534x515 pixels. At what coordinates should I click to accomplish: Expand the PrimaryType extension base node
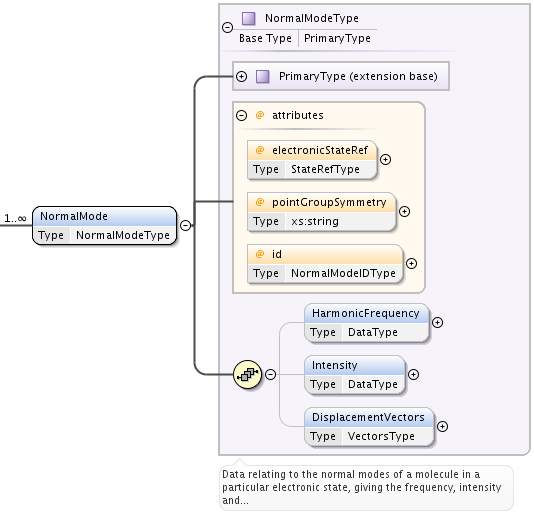pos(241,76)
